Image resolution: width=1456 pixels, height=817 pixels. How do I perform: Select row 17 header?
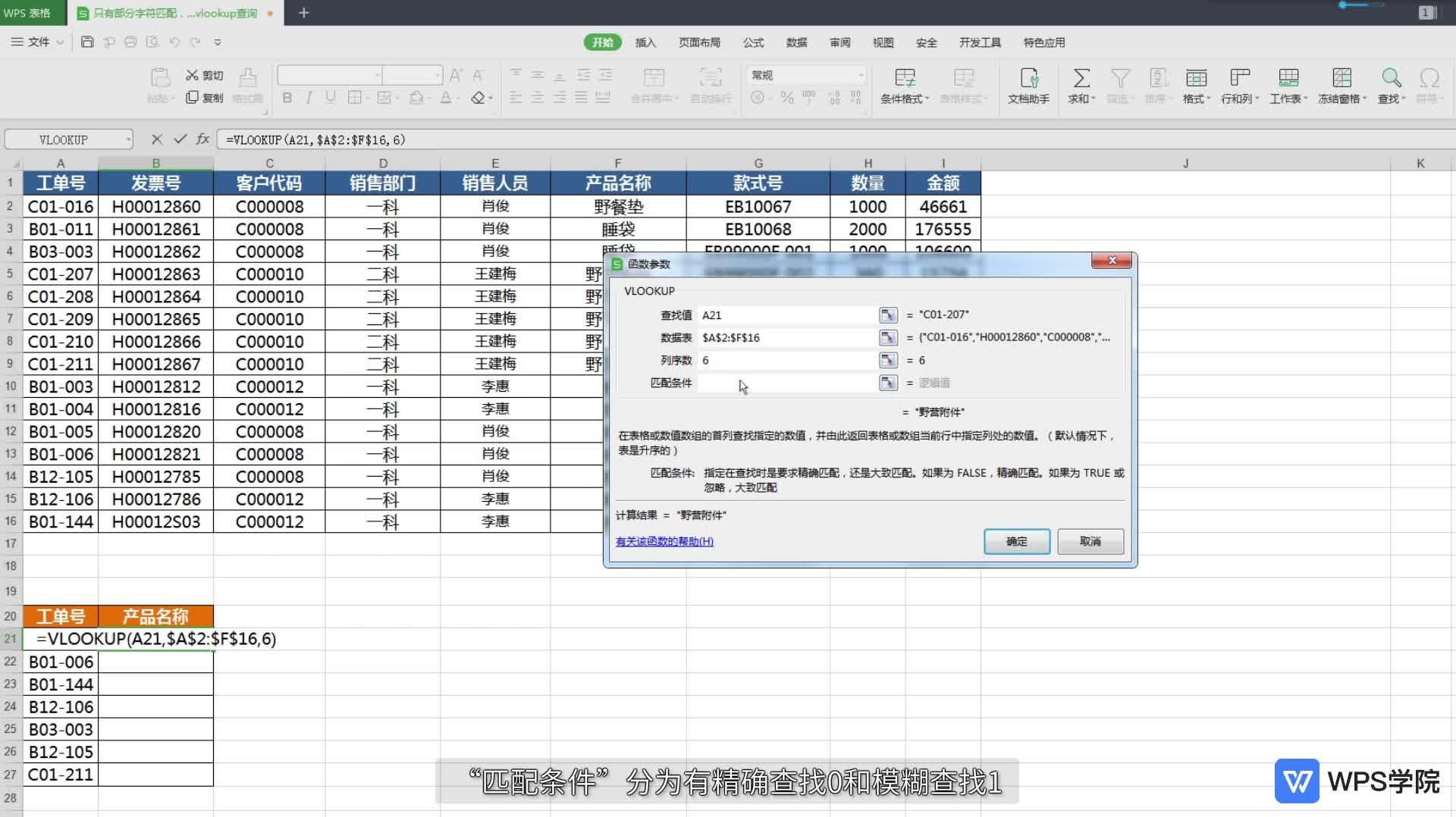tap(11, 543)
